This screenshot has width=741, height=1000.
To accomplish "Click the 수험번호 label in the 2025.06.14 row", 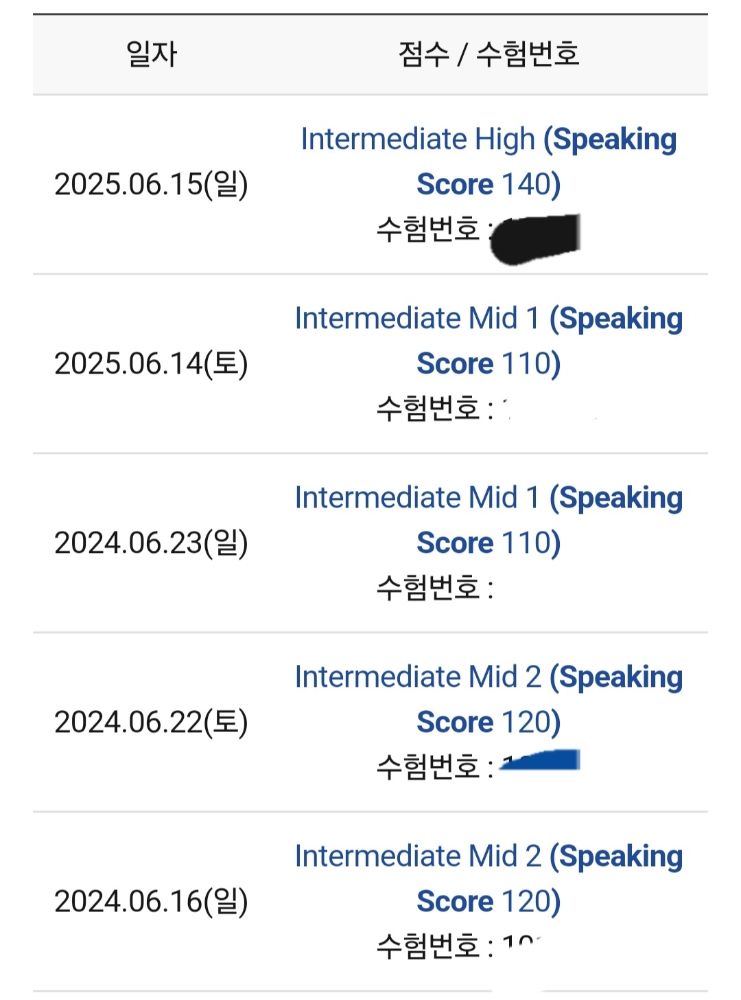I will tap(430, 409).
